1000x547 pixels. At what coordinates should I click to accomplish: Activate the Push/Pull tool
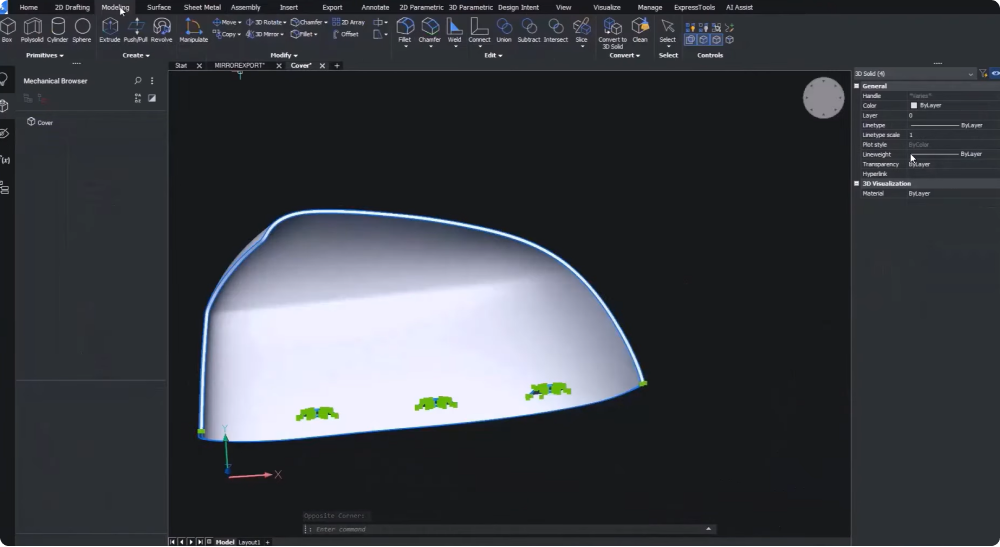(x=135, y=30)
